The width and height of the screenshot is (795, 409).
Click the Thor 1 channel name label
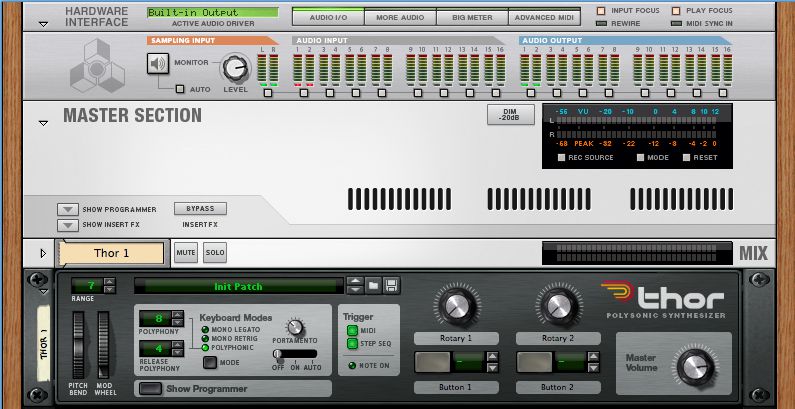[x=112, y=253]
